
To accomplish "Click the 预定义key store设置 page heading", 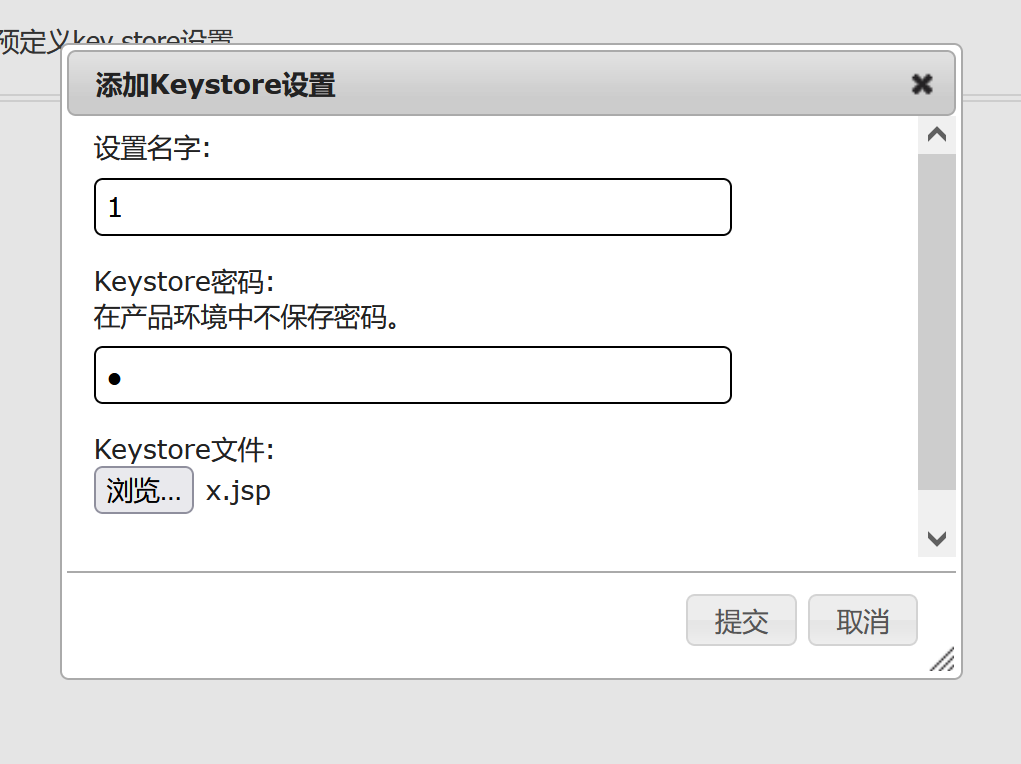I will (x=116, y=41).
